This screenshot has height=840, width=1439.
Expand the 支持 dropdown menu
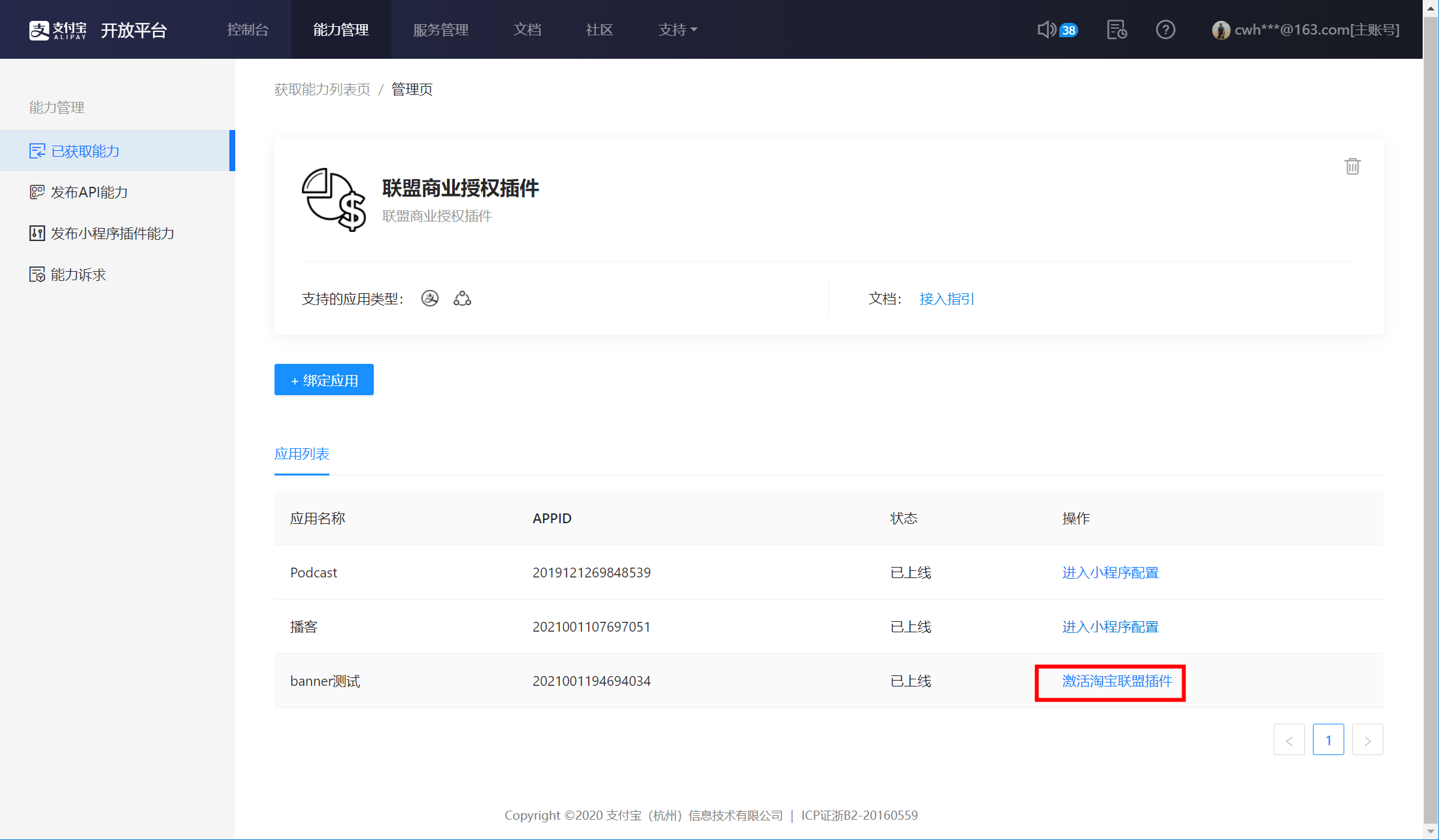[x=678, y=29]
